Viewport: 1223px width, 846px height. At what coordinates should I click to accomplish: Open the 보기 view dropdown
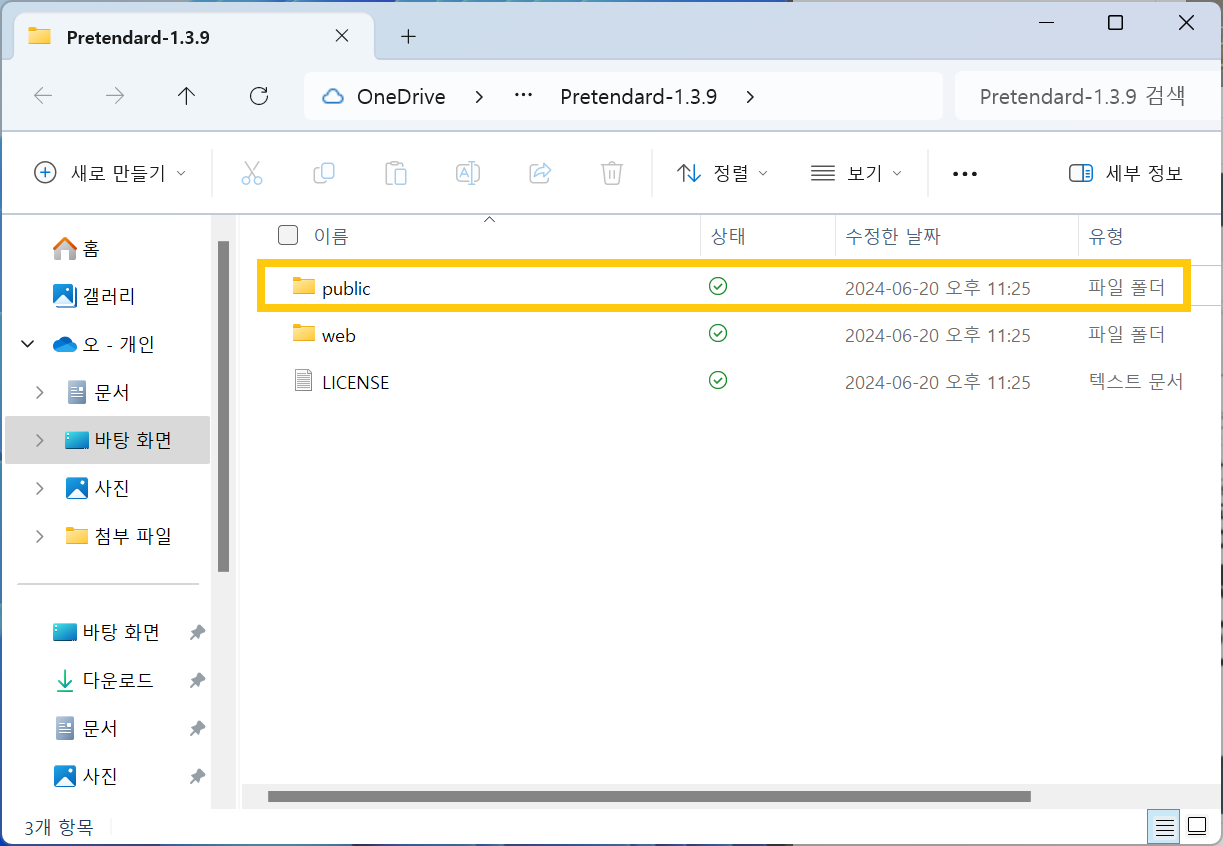click(x=856, y=173)
